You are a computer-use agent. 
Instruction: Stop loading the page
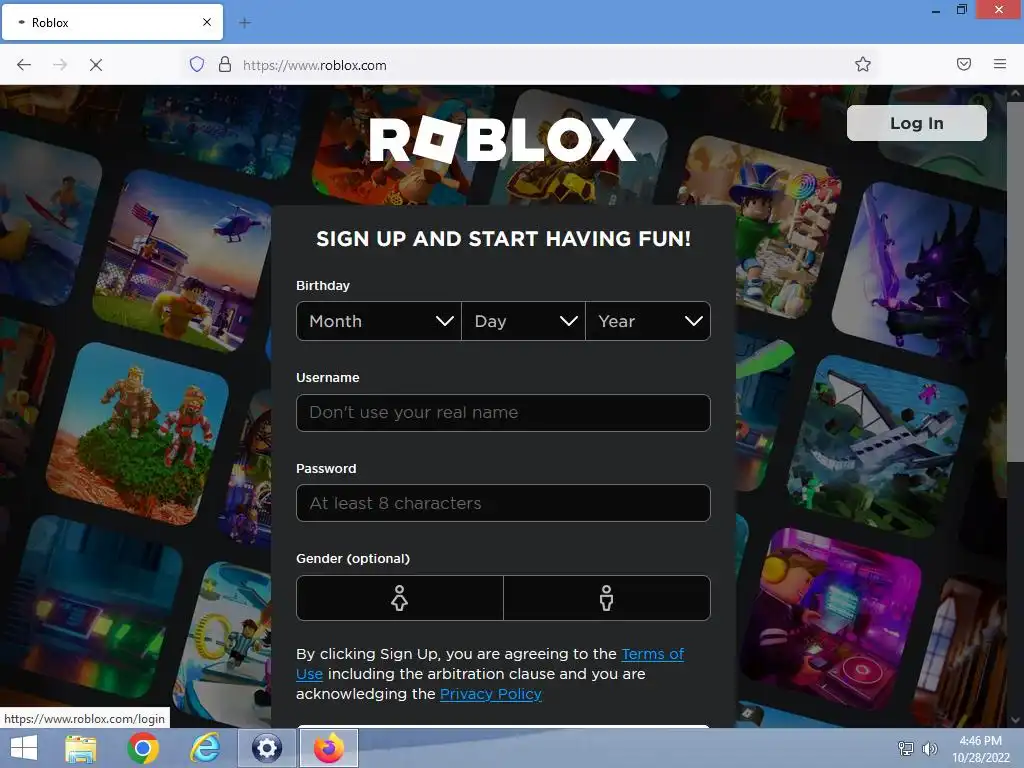pyautogui.click(x=96, y=65)
